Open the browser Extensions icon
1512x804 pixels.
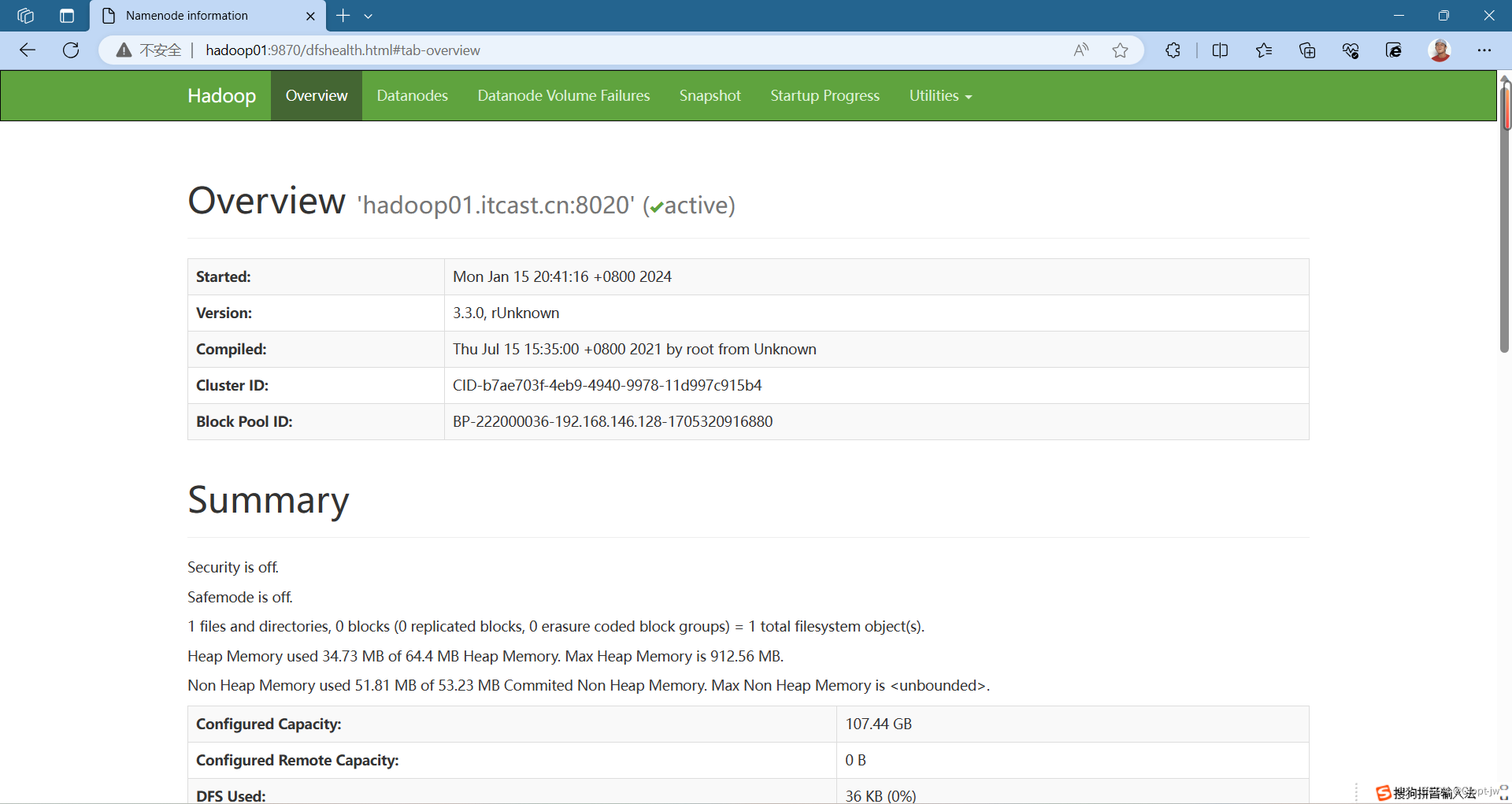coord(1173,50)
